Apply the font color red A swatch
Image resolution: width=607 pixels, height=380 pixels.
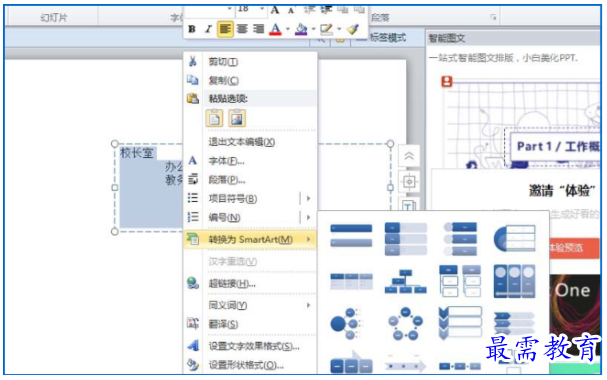[275, 29]
